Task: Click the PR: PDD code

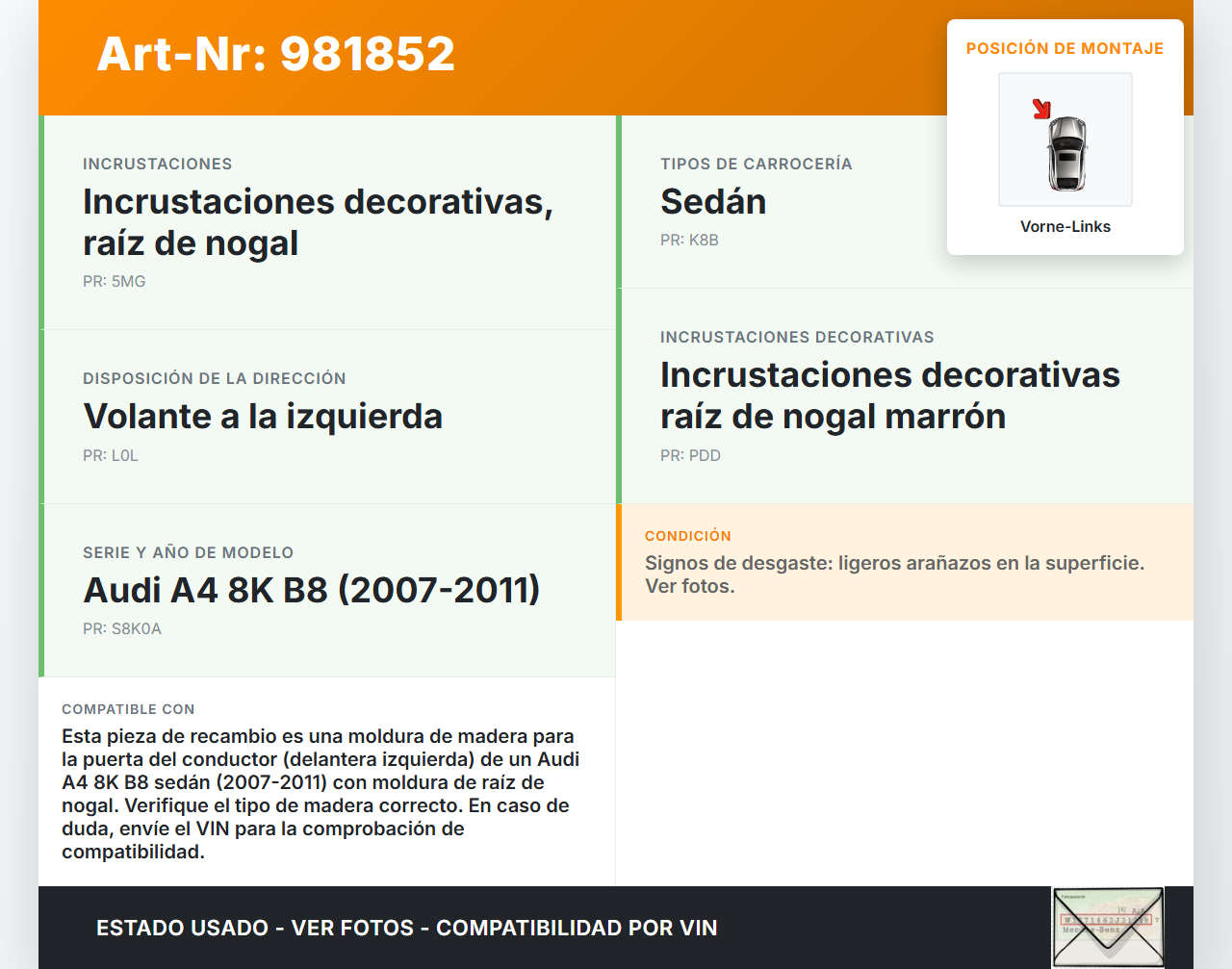Action: pos(690,456)
